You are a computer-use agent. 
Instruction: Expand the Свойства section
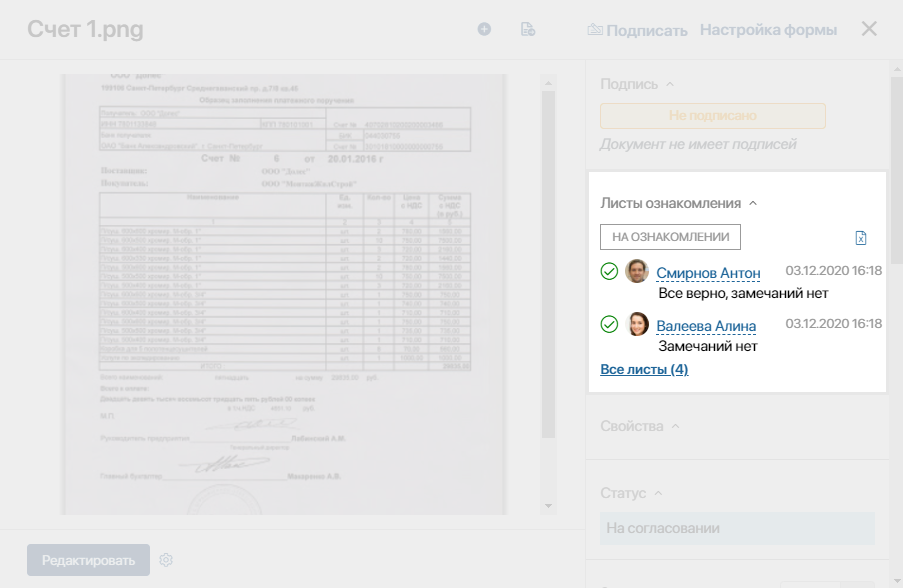pos(675,427)
